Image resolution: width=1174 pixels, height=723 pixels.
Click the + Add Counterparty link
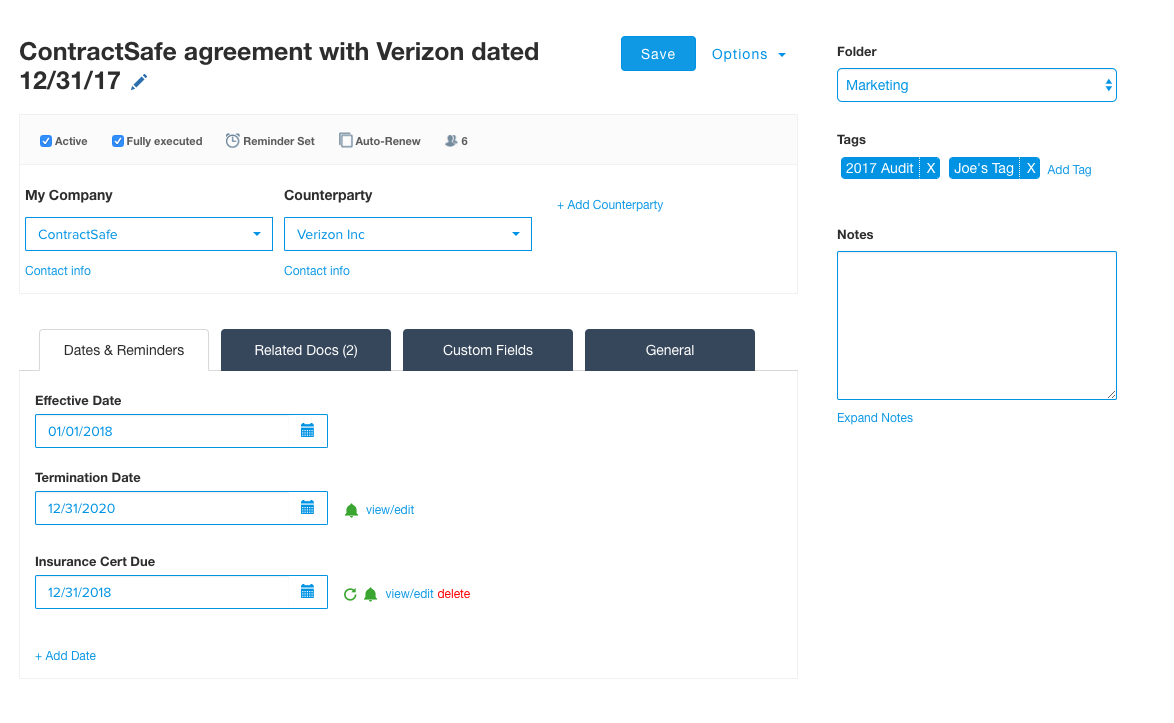click(610, 205)
